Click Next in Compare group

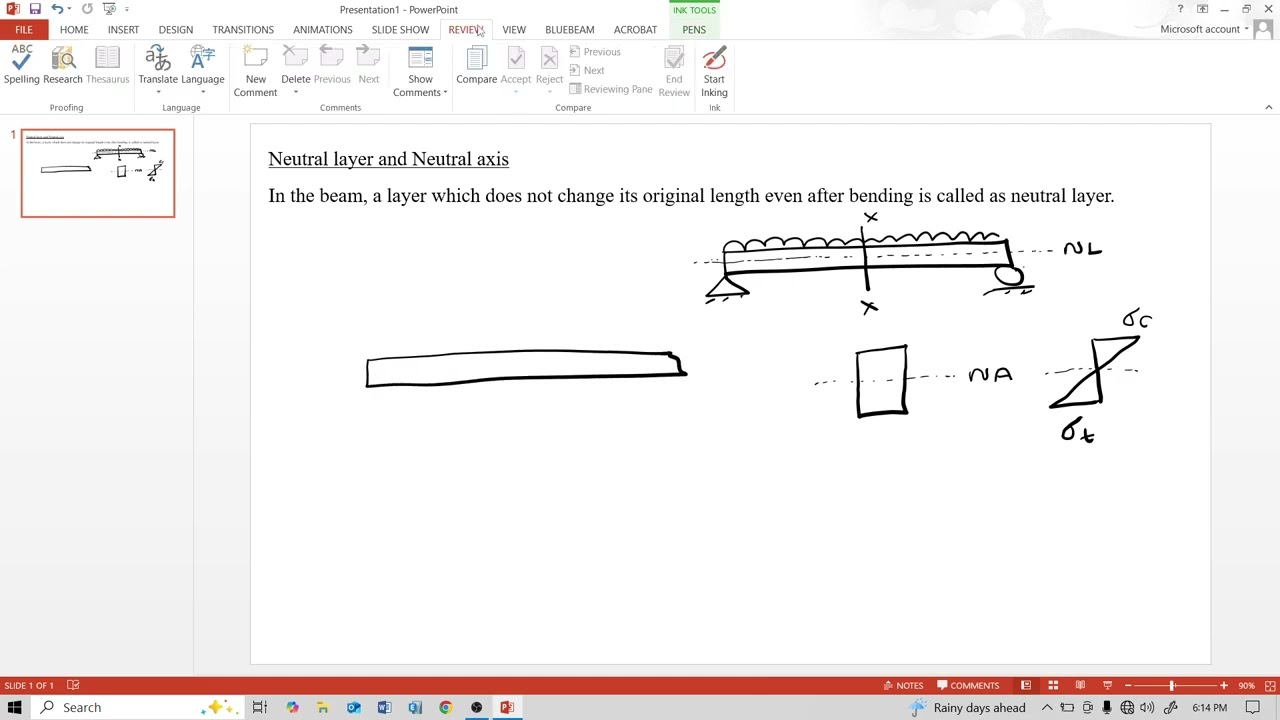point(587,71)
